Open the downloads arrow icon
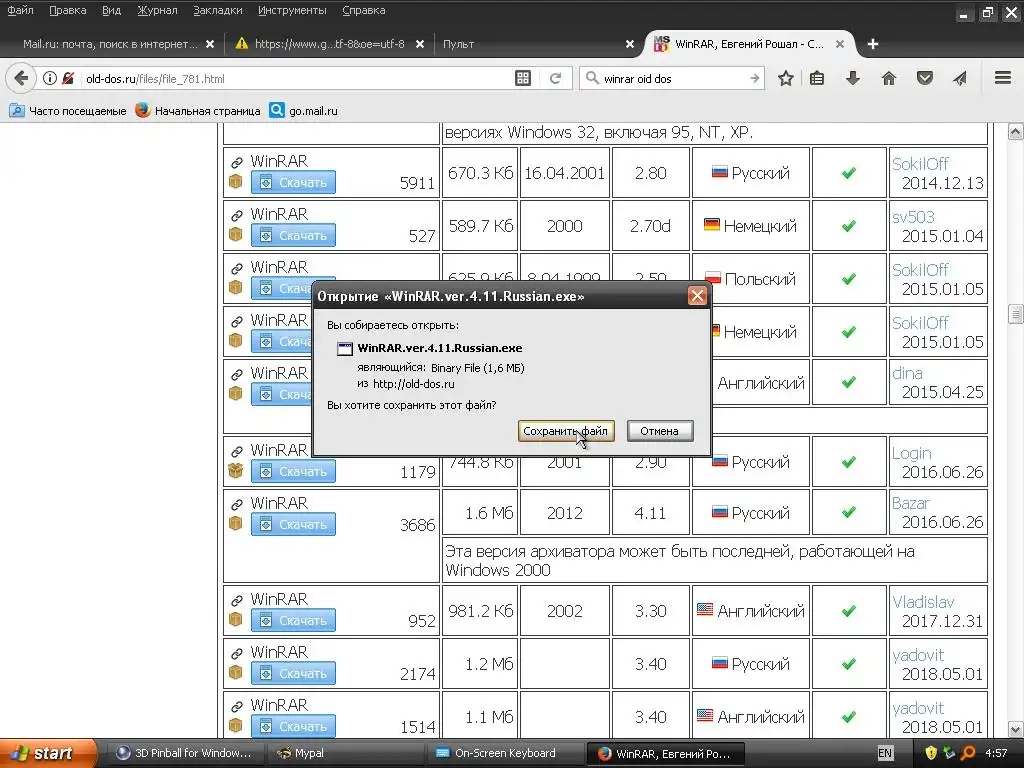This screenshot has width=1024, height=768. 852,78
